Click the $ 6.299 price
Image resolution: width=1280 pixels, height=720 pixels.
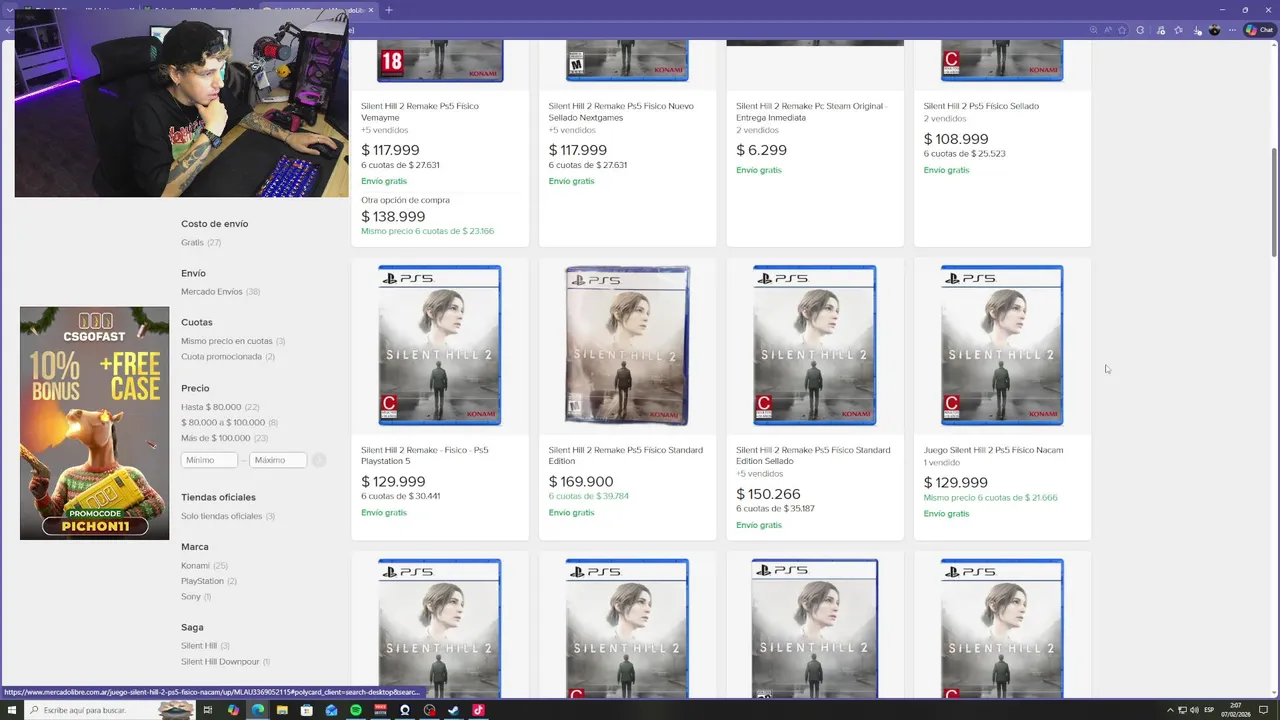click(x=761, y=150)
